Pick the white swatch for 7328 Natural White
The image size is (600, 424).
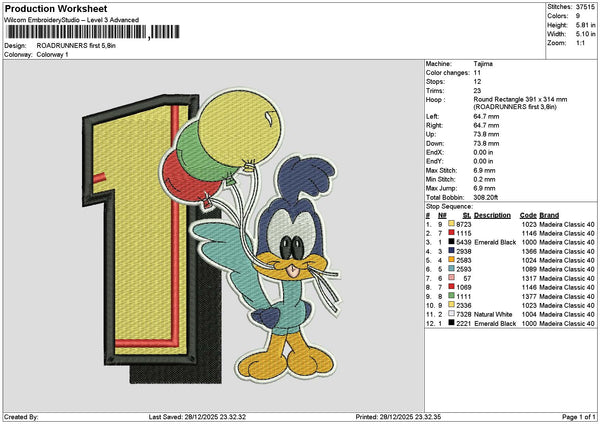click(x=451, y=314)
